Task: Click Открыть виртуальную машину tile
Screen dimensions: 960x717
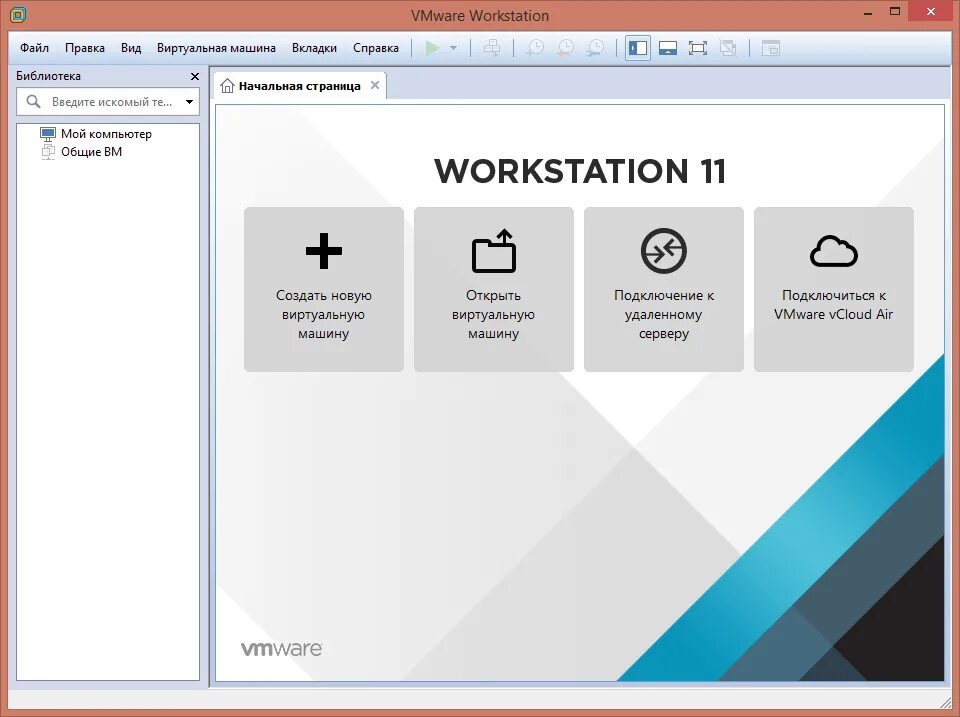Action: [x=493, y=289]
